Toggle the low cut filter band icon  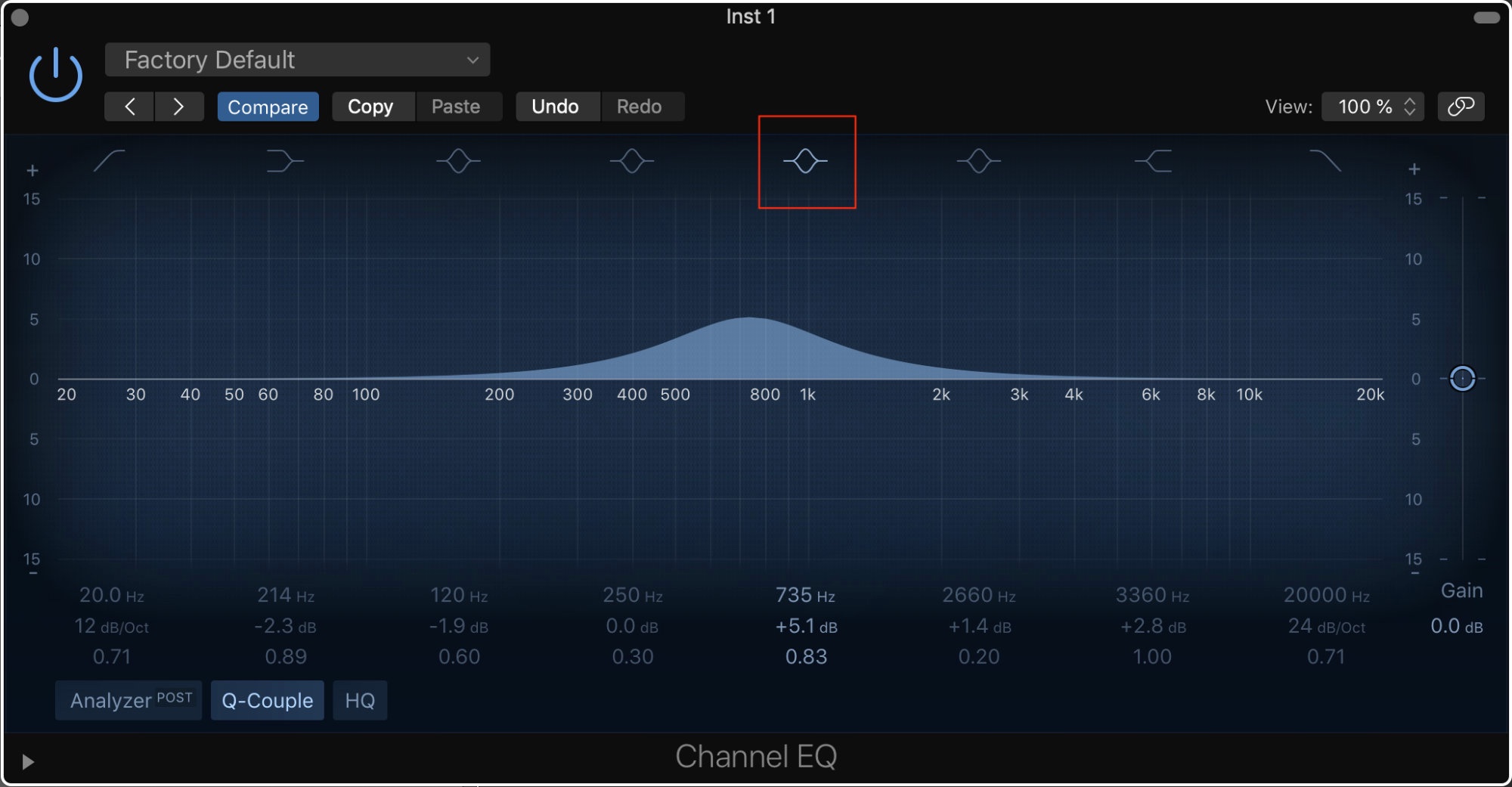[110, 161]
